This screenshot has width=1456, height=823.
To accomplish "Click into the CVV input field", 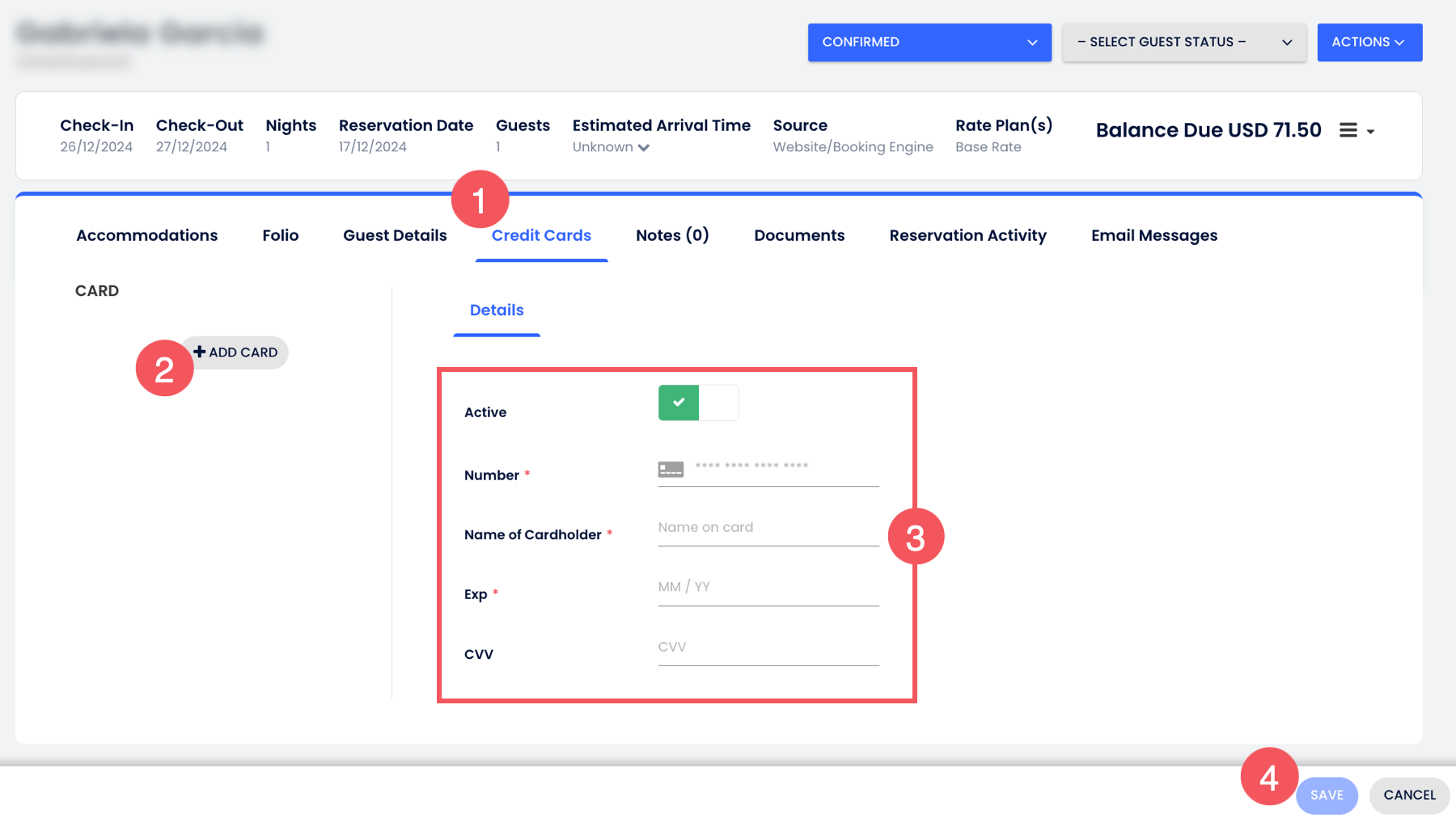I will click(x=768, y=648).
